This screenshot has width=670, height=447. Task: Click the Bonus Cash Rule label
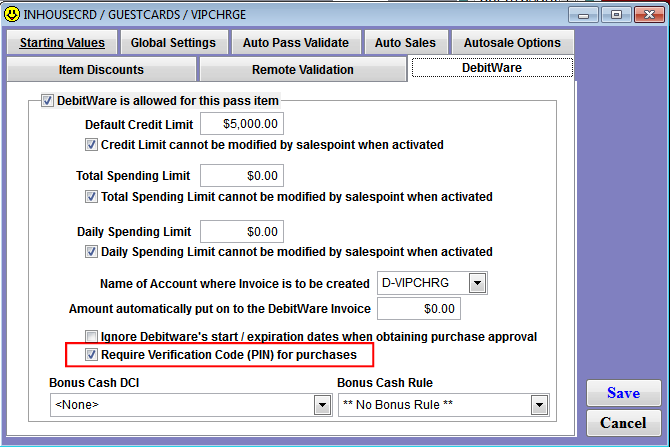coord(385,382)
